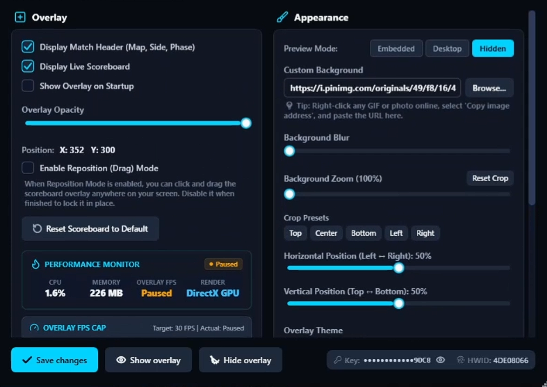The width and height of the screenshot is (547, 387).
Task: Enable Reposition (Drag) Mode checkbox
Action: click(28, 168)
